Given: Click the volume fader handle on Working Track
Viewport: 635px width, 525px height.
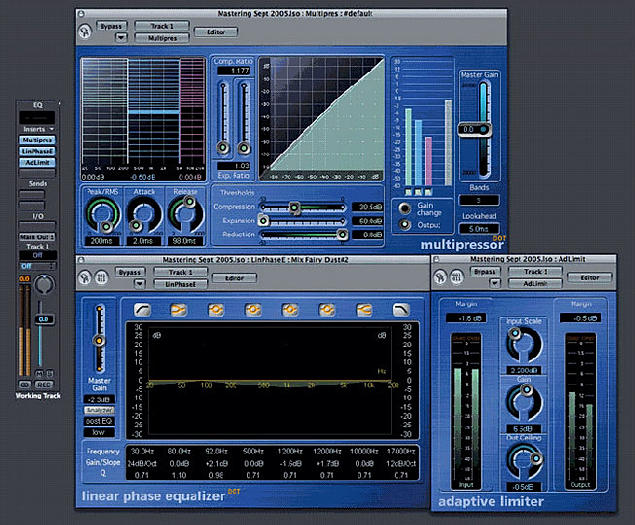Looking at the screenshot, I should 43,319.
